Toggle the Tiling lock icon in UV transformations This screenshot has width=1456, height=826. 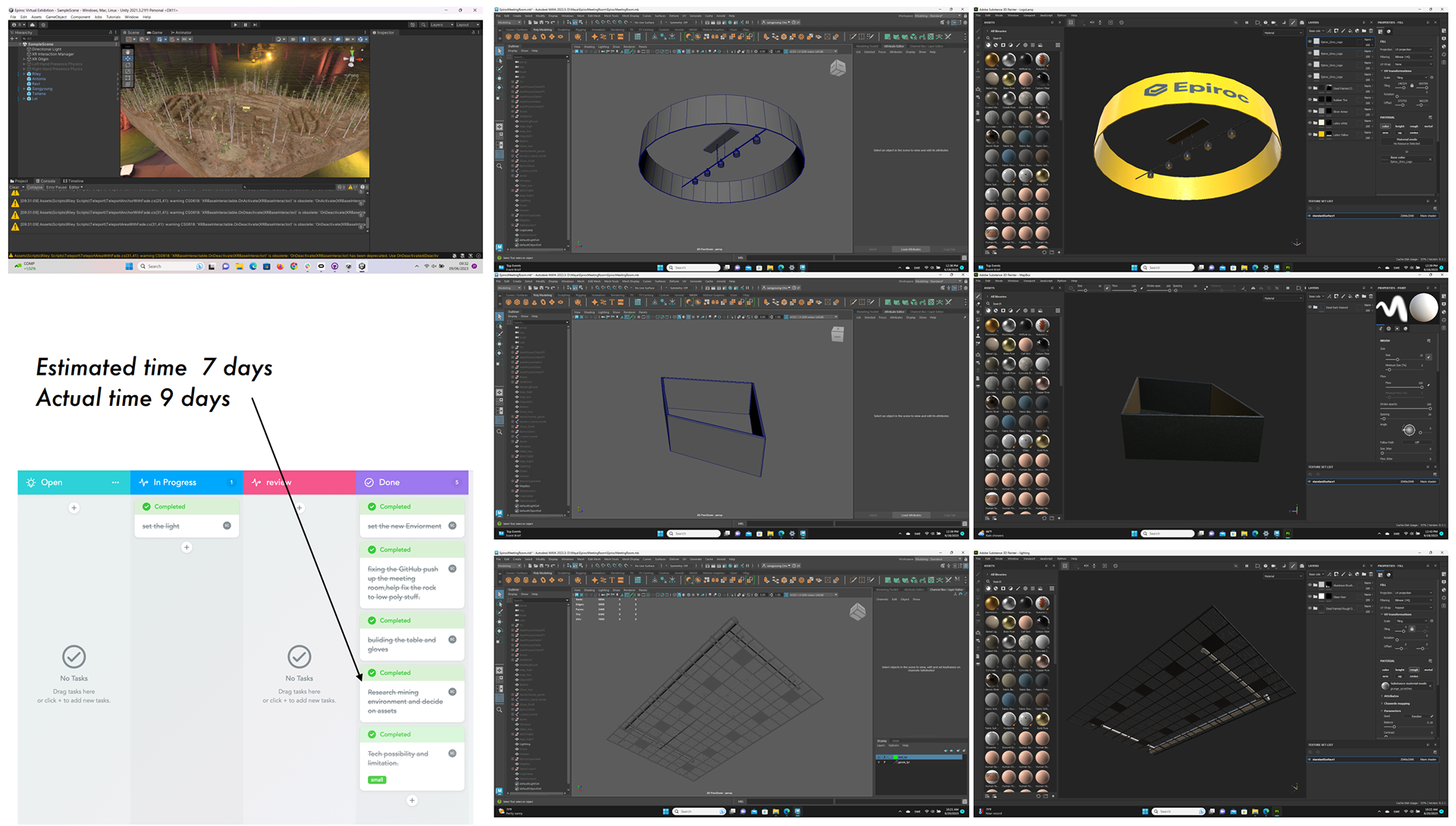coord(1412,86)
